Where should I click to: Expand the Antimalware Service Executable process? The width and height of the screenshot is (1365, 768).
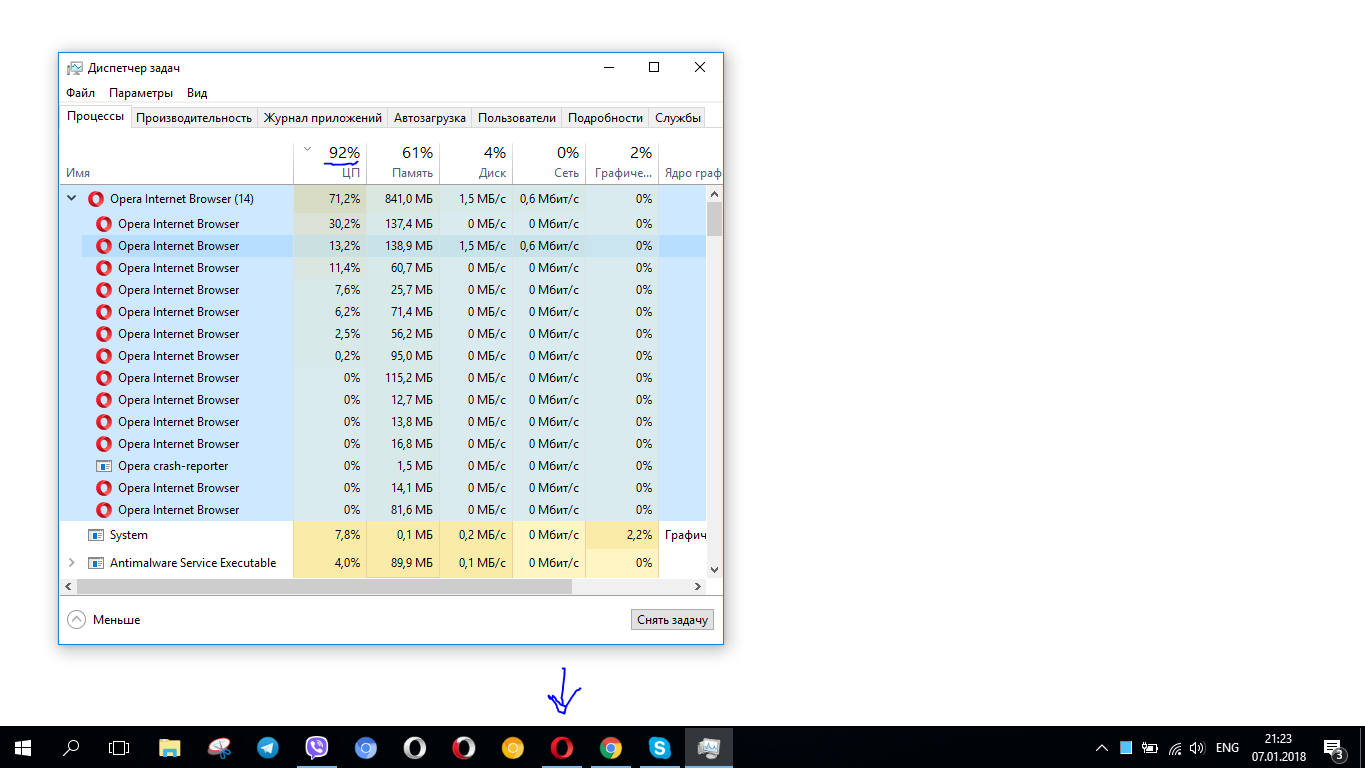tap(72, 563)
